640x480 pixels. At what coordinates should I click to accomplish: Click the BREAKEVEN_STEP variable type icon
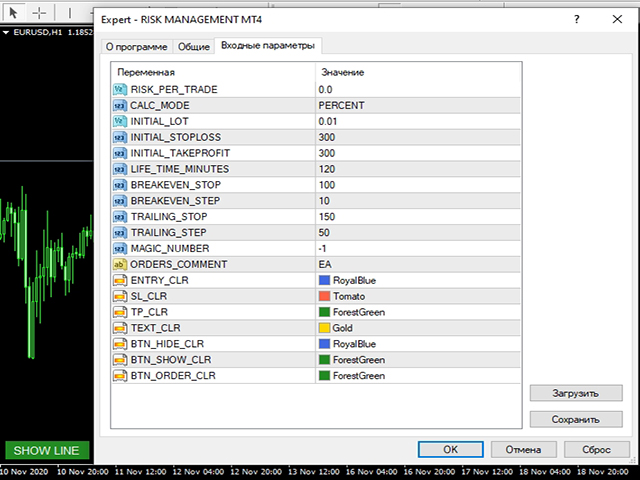click(120, 201)
